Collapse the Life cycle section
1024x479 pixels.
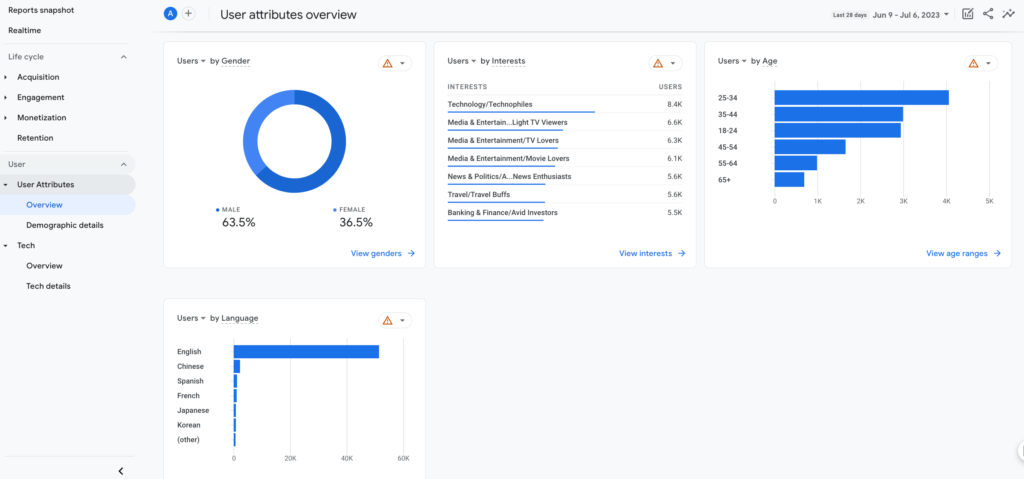click(x=124, y=57)
